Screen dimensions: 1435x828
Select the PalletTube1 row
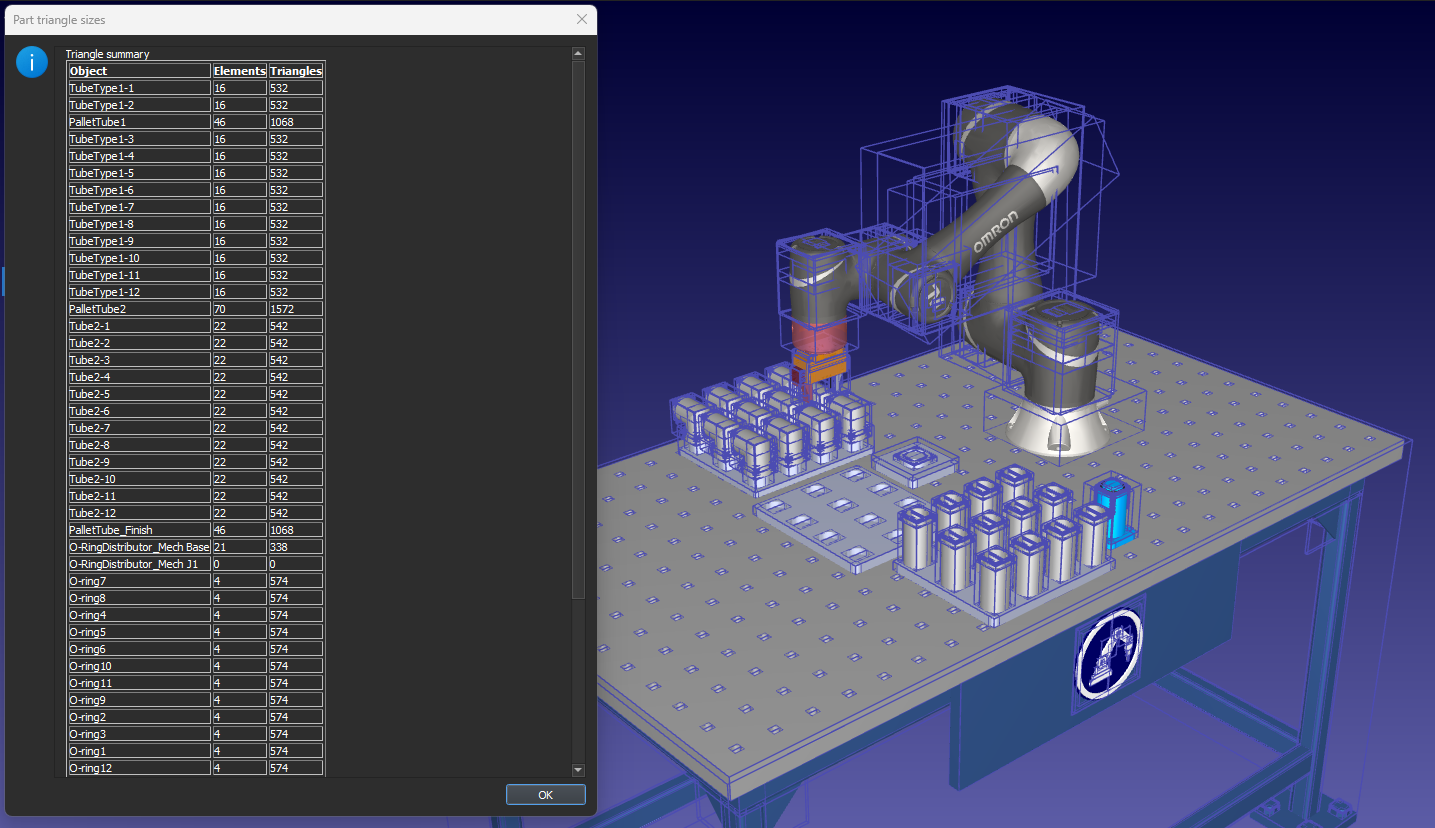139,122
